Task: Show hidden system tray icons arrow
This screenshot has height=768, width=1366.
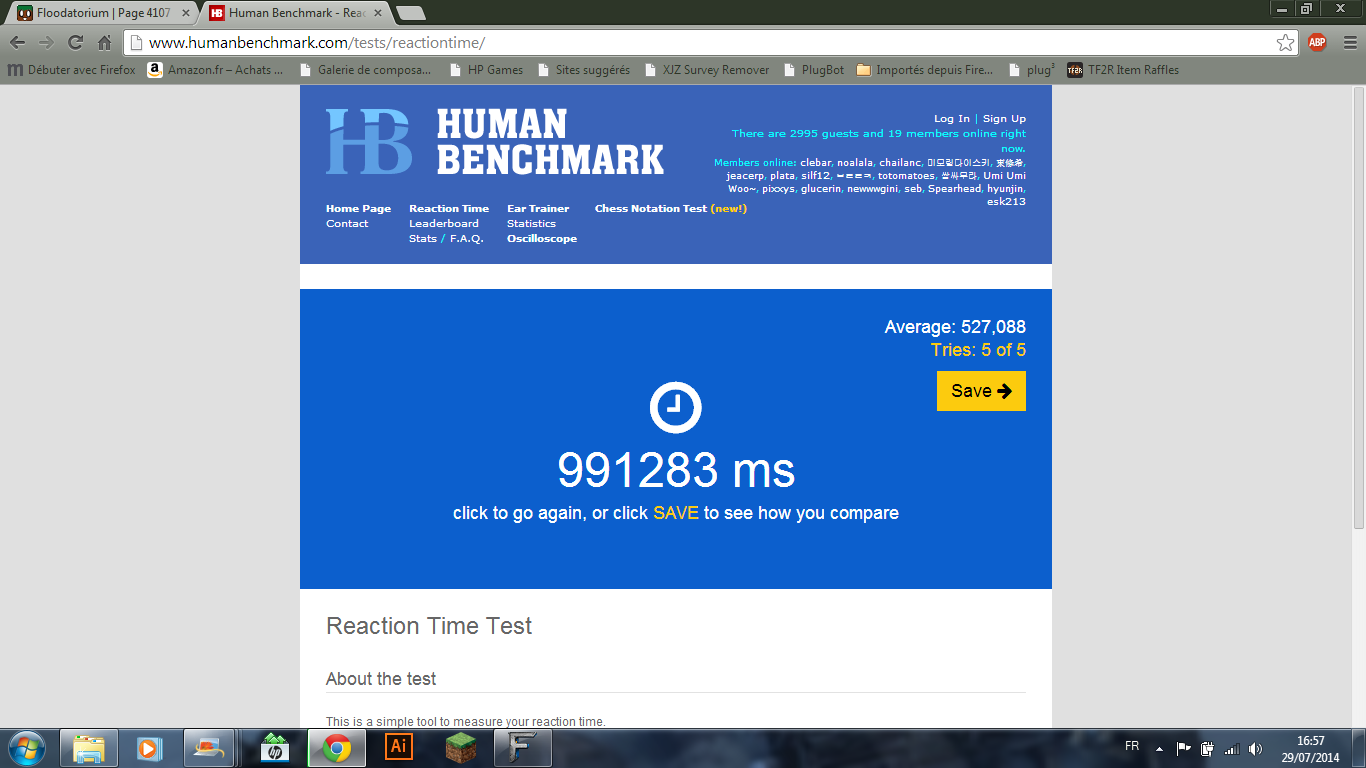Action: click(x=1159, y=748)
